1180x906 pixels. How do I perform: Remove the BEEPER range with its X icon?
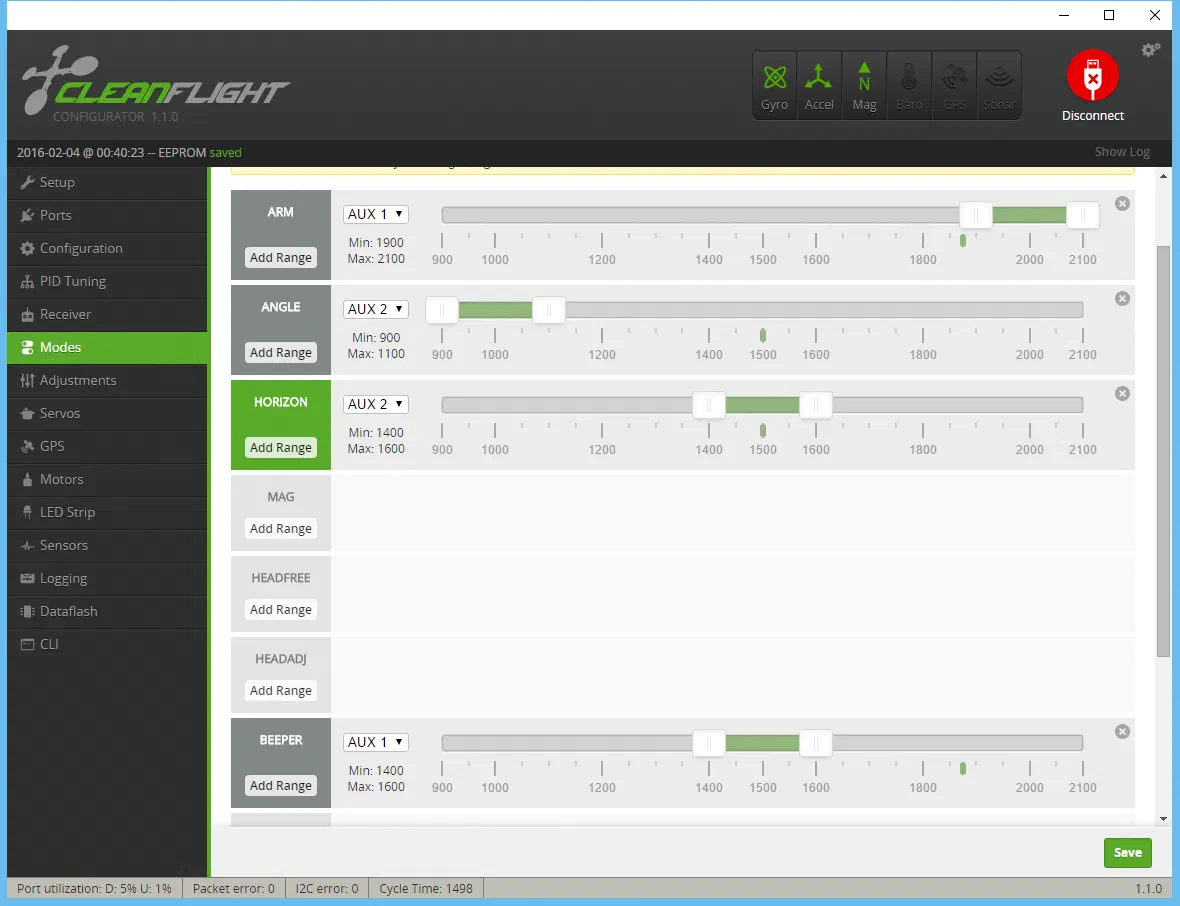(x=1122, y=731)
